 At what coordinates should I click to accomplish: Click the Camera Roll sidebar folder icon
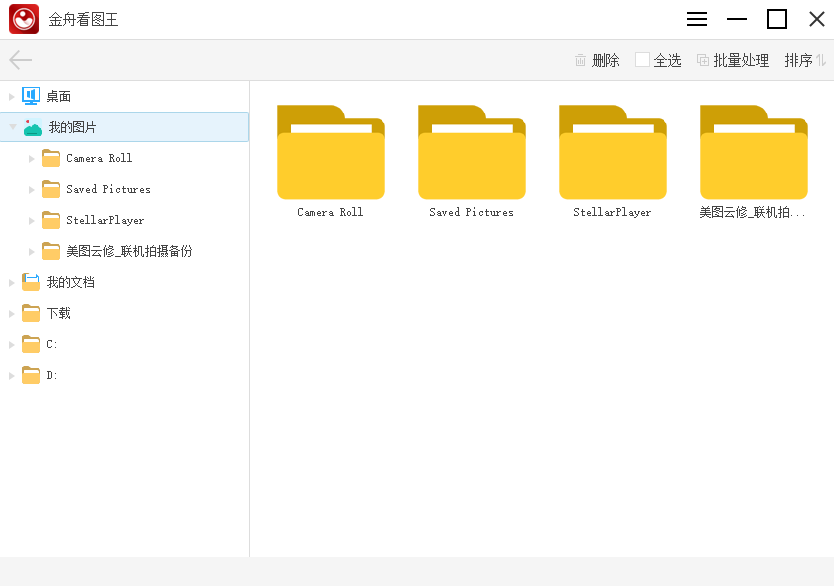[x=51, y=158]
